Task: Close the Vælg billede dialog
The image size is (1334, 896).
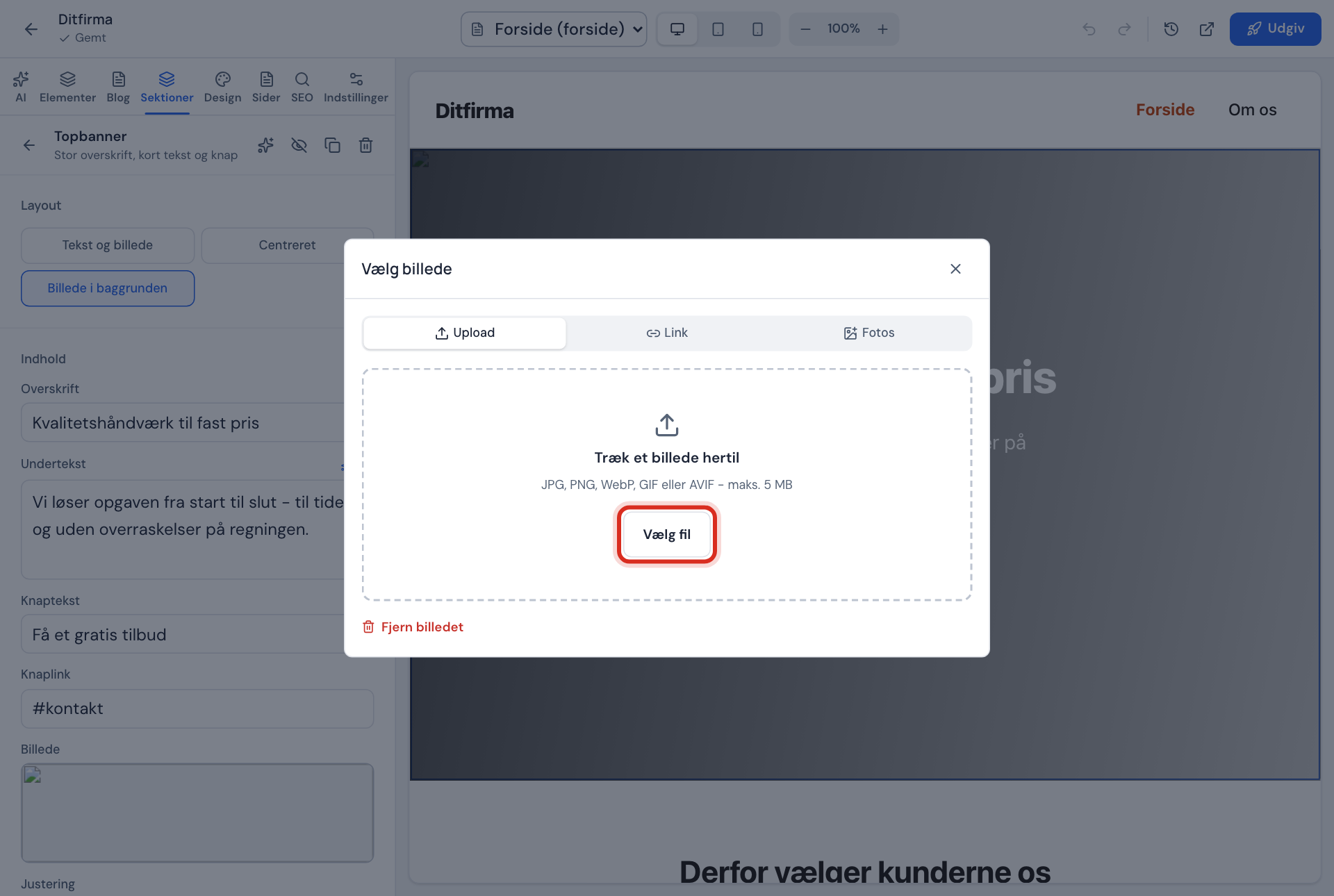Action: tap(955, 269)
